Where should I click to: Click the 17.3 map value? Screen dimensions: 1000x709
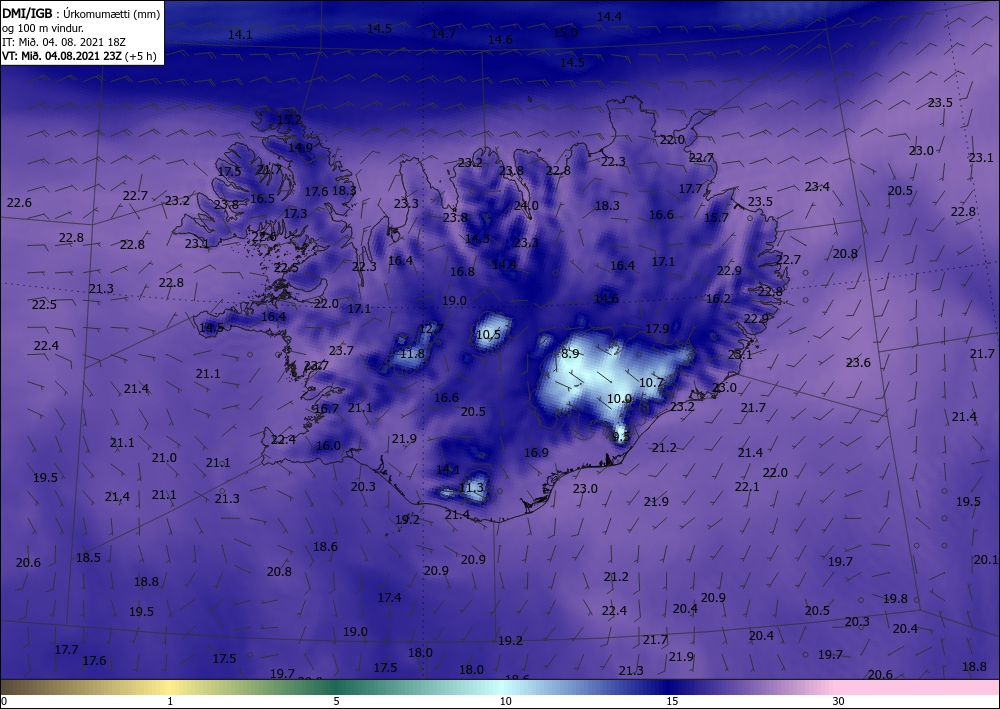pos(295,214)
